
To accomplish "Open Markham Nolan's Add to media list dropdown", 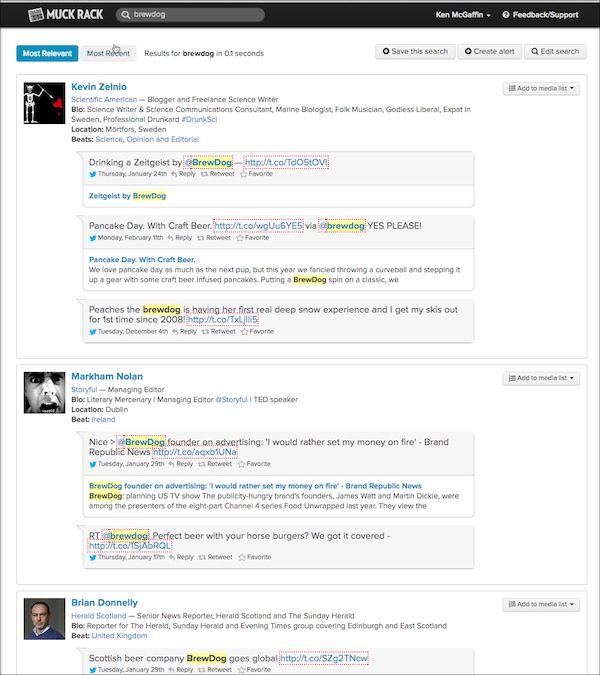I will coord(541,379).
